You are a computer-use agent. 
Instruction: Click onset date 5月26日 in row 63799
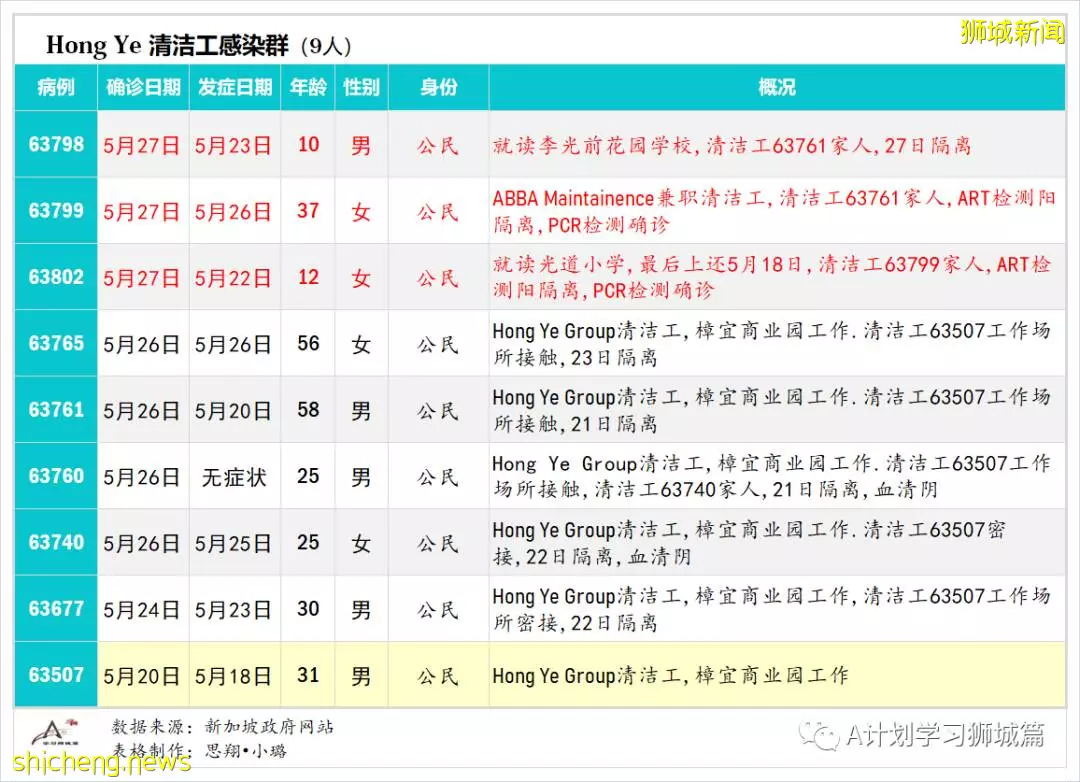pos(233,212)
